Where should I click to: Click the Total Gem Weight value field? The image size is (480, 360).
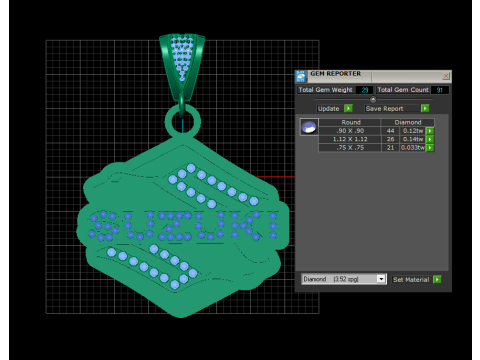pyautogui.click(x=364, y=90)
